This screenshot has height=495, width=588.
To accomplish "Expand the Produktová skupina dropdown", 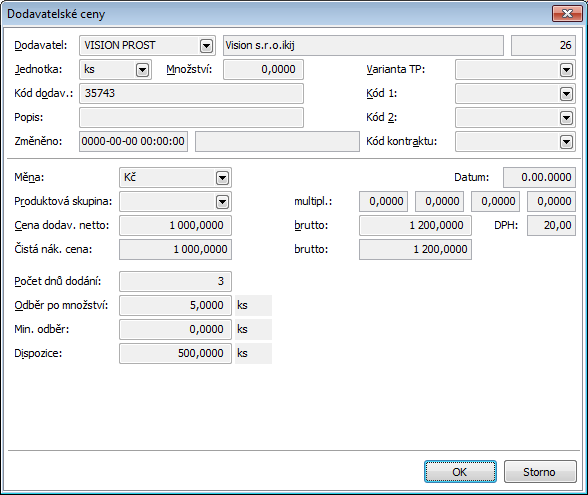I will [x=222, y=202].
